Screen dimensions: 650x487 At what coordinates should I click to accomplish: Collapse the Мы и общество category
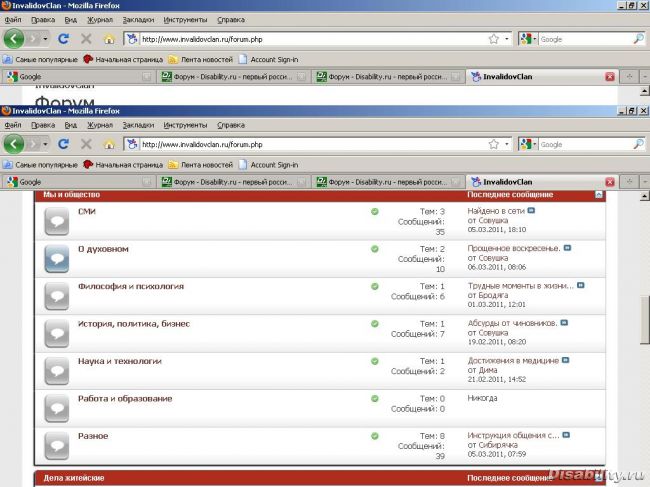coord(598,194)
